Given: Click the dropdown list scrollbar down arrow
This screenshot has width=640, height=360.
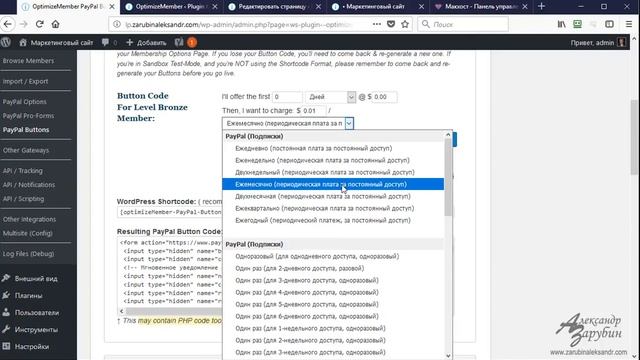Looking at the screenshot, I should [x=448, y=356].
